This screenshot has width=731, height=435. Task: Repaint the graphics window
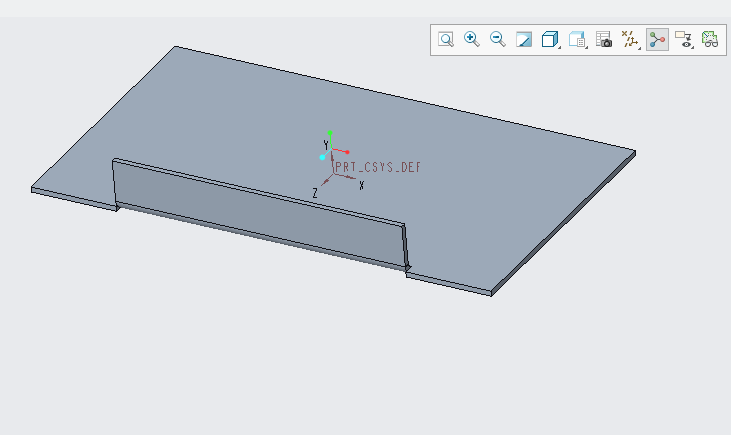point(524,40)
